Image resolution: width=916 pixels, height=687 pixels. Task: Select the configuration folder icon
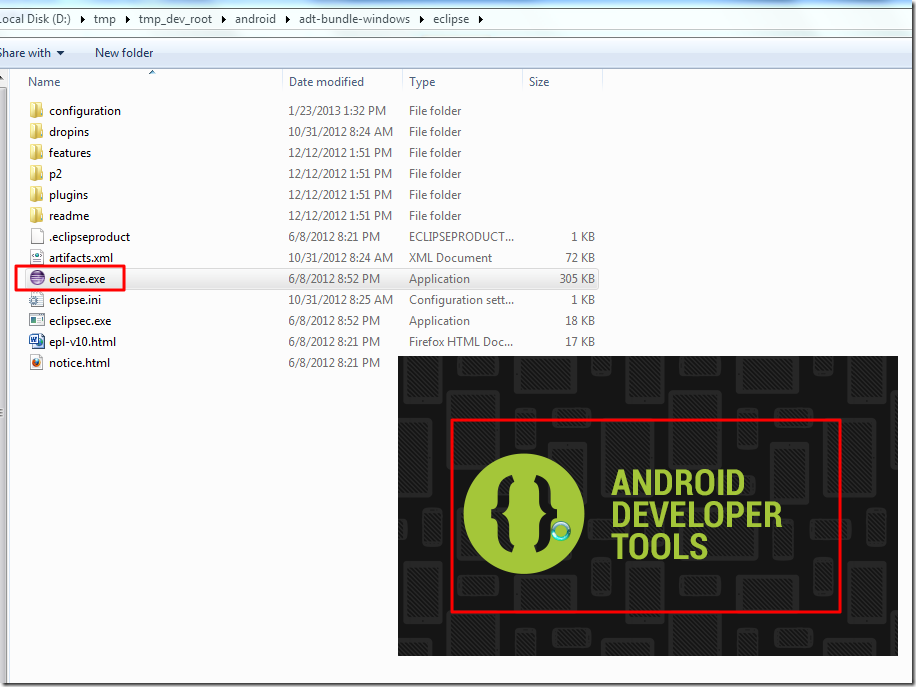(36, 110)
